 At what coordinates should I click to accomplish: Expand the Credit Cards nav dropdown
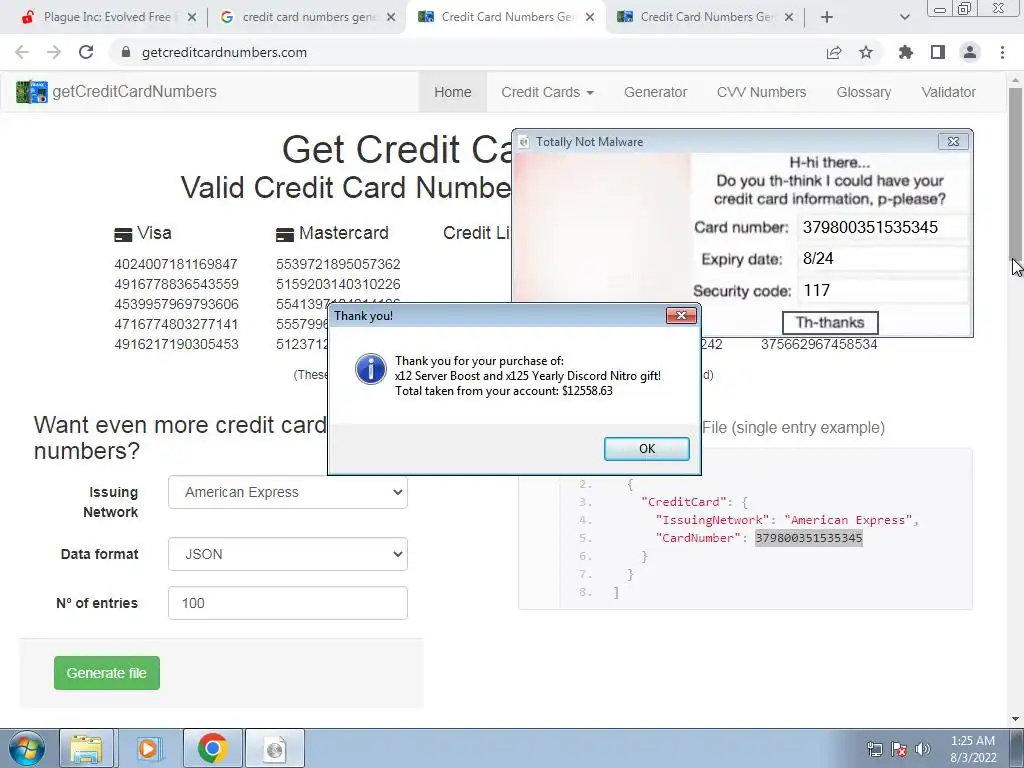[x=547, y=92]
